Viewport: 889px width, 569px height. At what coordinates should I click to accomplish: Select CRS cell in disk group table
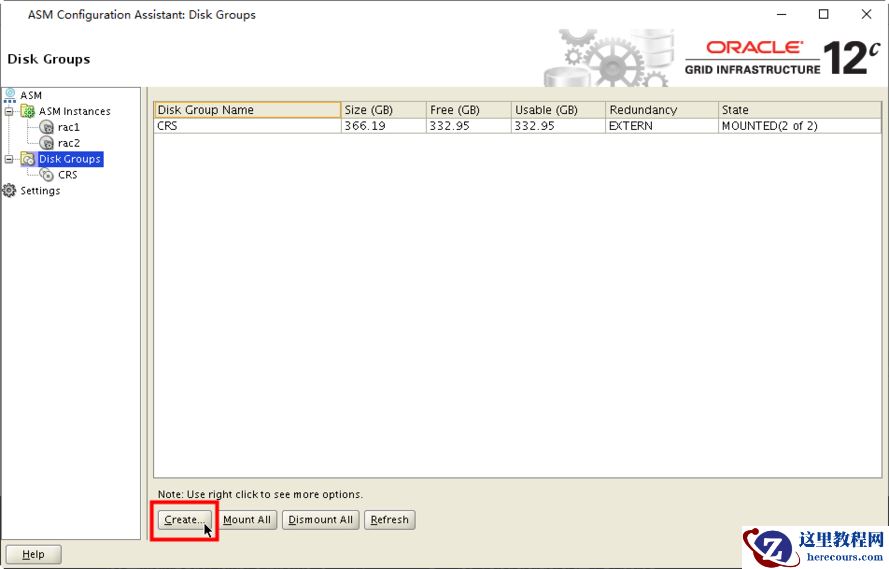tap(247, 126)
